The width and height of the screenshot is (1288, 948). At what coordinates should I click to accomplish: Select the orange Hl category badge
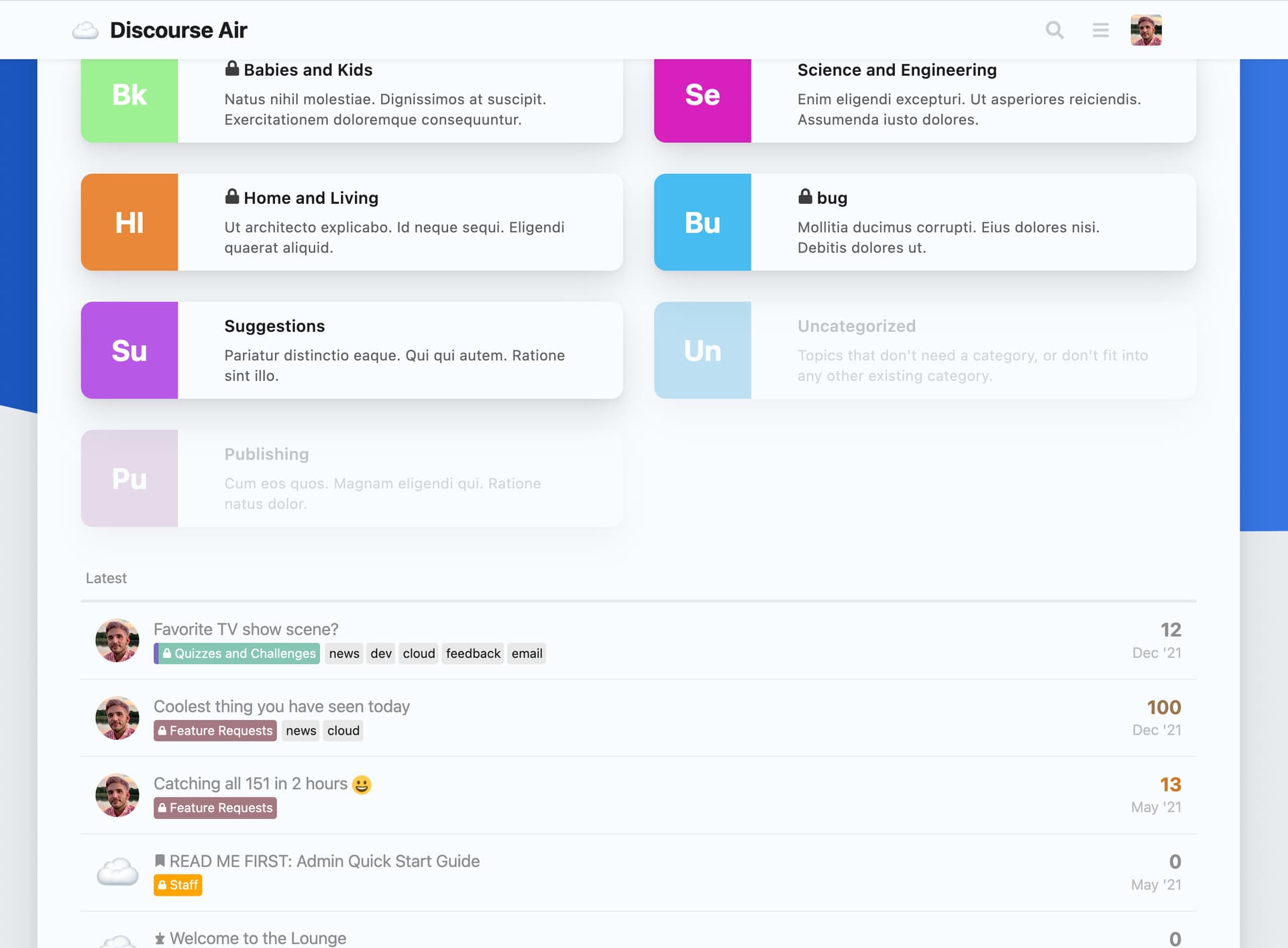(129, 222)
